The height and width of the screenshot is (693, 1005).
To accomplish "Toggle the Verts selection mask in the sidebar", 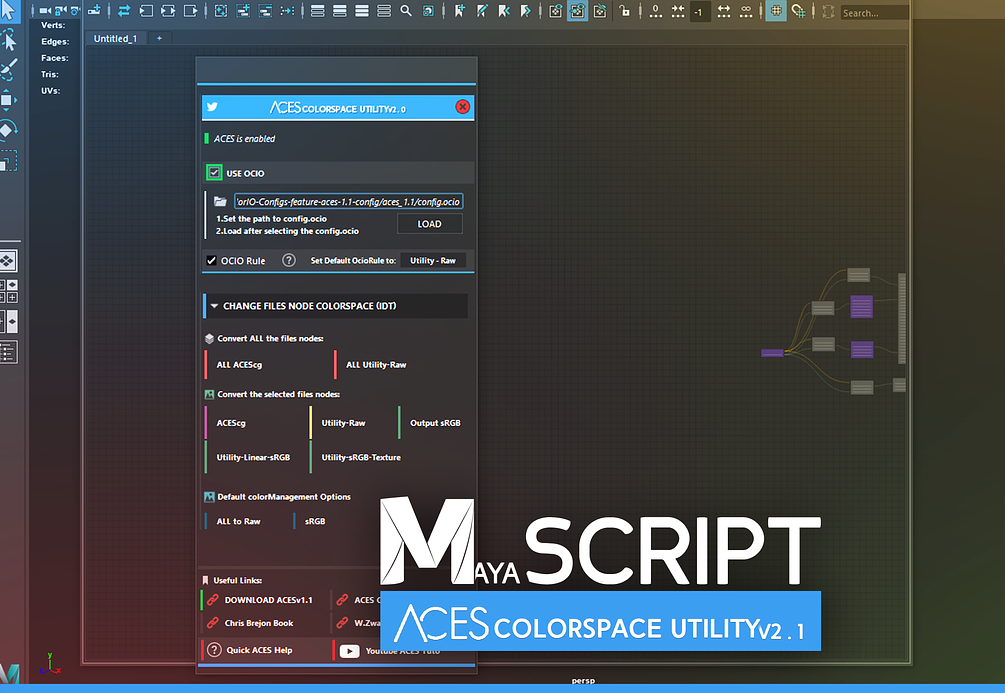I will 53,24.
